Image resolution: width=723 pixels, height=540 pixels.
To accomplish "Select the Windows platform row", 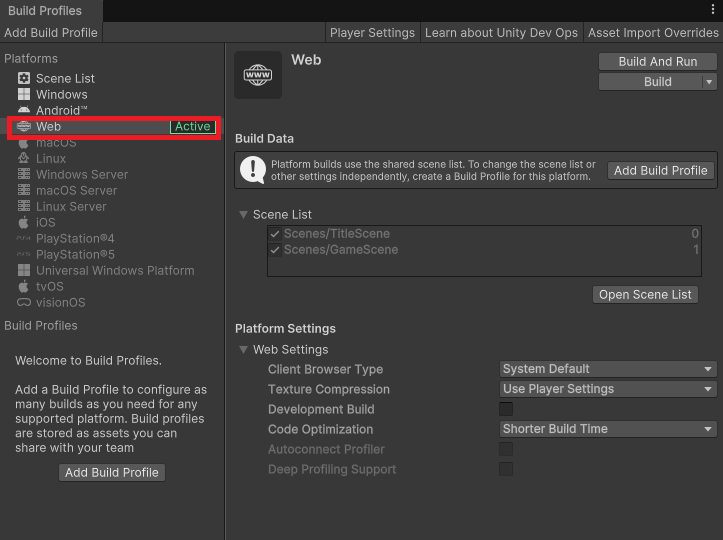I will 112,95.
